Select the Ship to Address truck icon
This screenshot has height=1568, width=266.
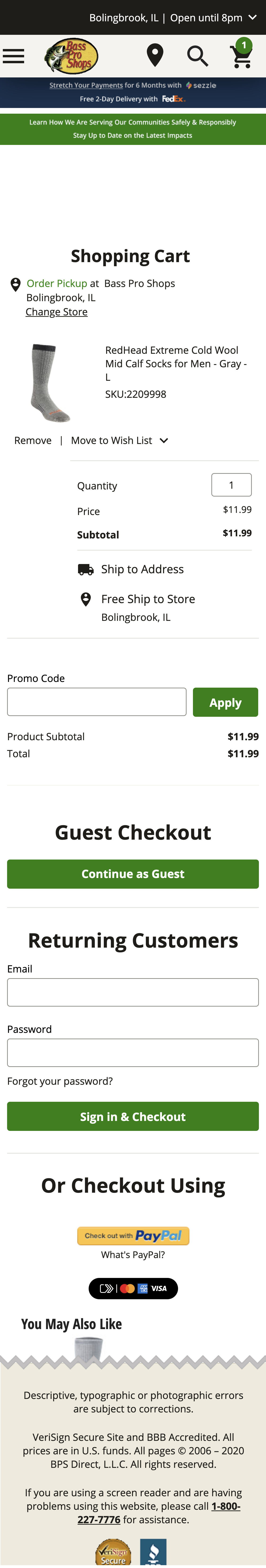[86, 569]
